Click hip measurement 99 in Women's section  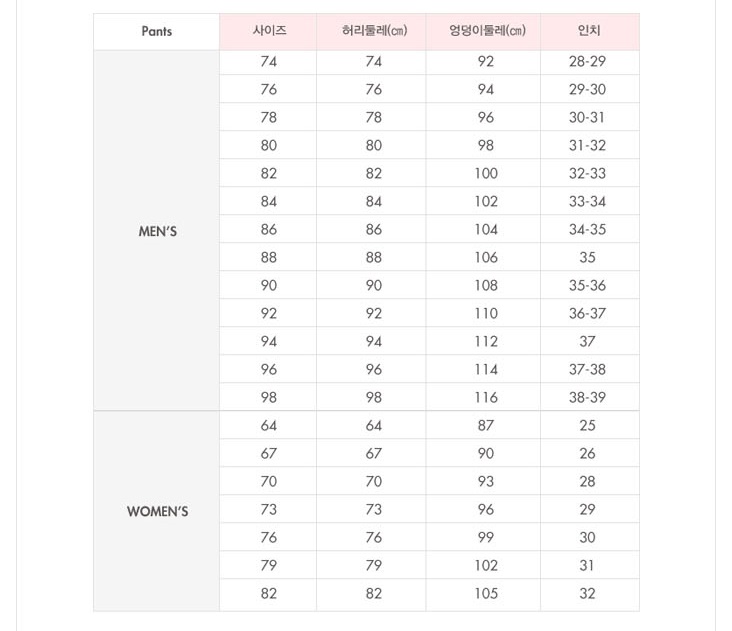(x=486, y=537)
